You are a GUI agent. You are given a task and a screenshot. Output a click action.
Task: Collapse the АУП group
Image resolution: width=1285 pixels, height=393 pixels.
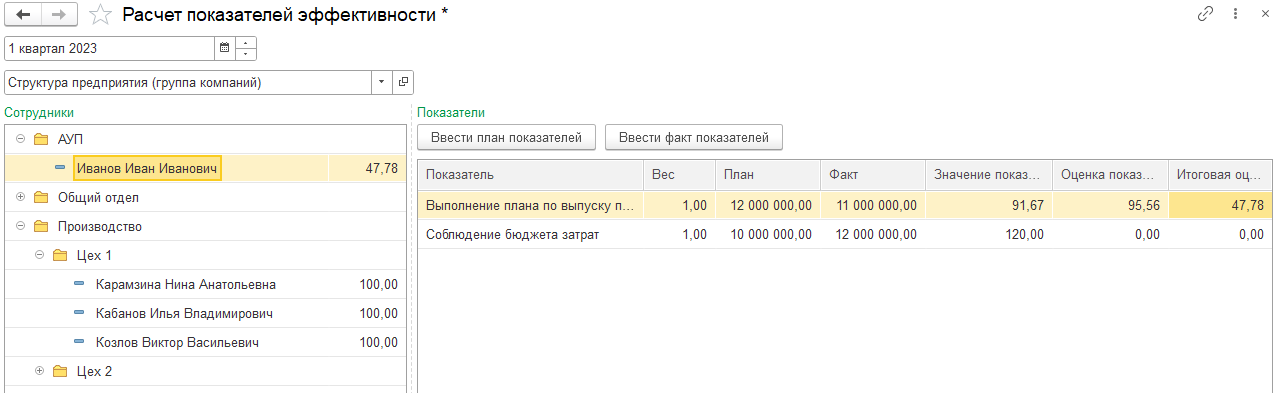(20, 139)
